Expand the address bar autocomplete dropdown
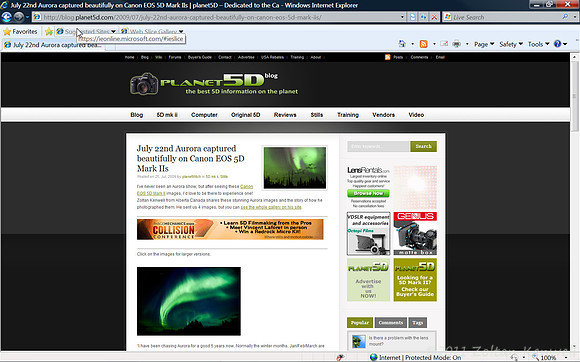Viewport: 580px width, 362px height. [x=402, y=17]
